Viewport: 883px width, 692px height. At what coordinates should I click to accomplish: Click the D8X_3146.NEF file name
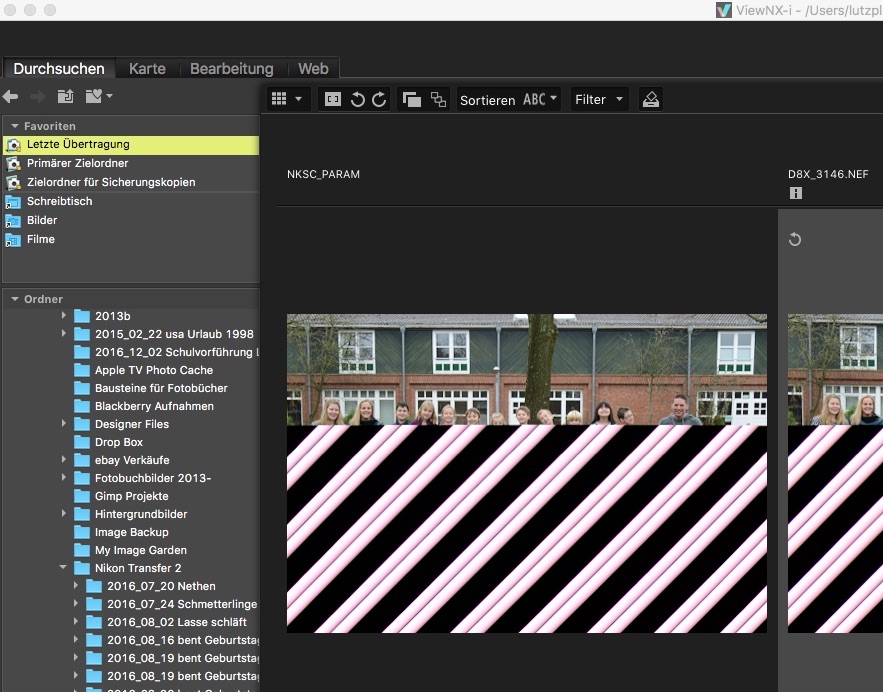828,175
